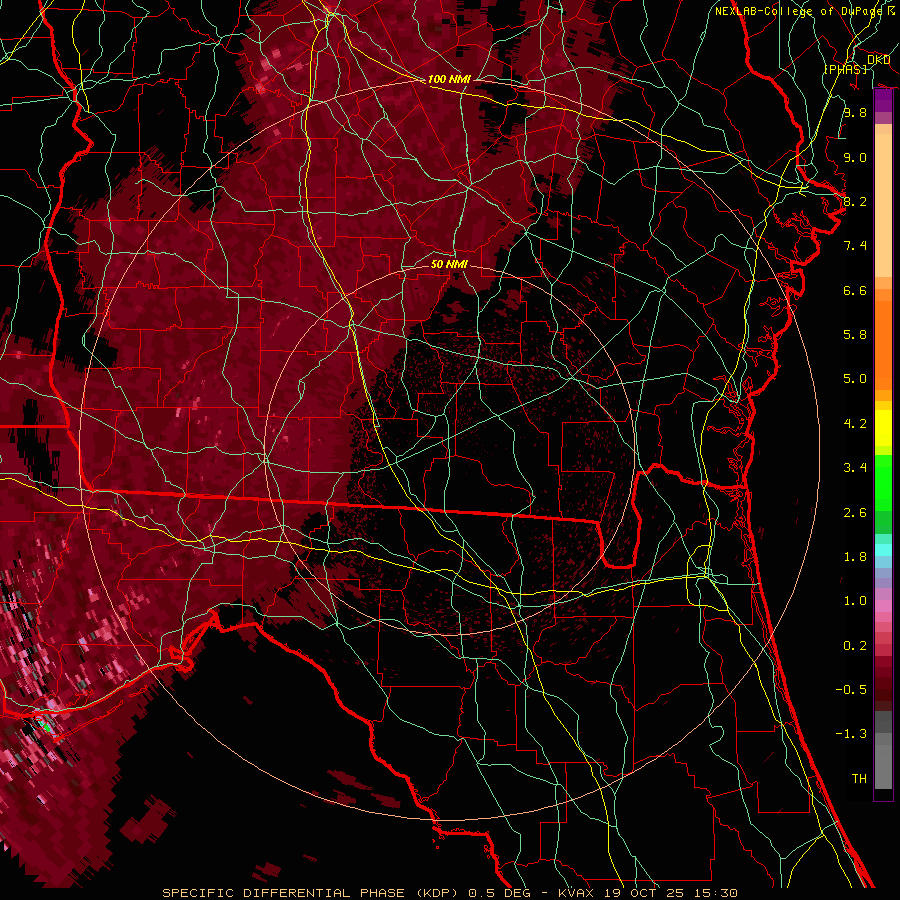
Task: Click the TH threshold label on the legend
Action: [858, 778]
